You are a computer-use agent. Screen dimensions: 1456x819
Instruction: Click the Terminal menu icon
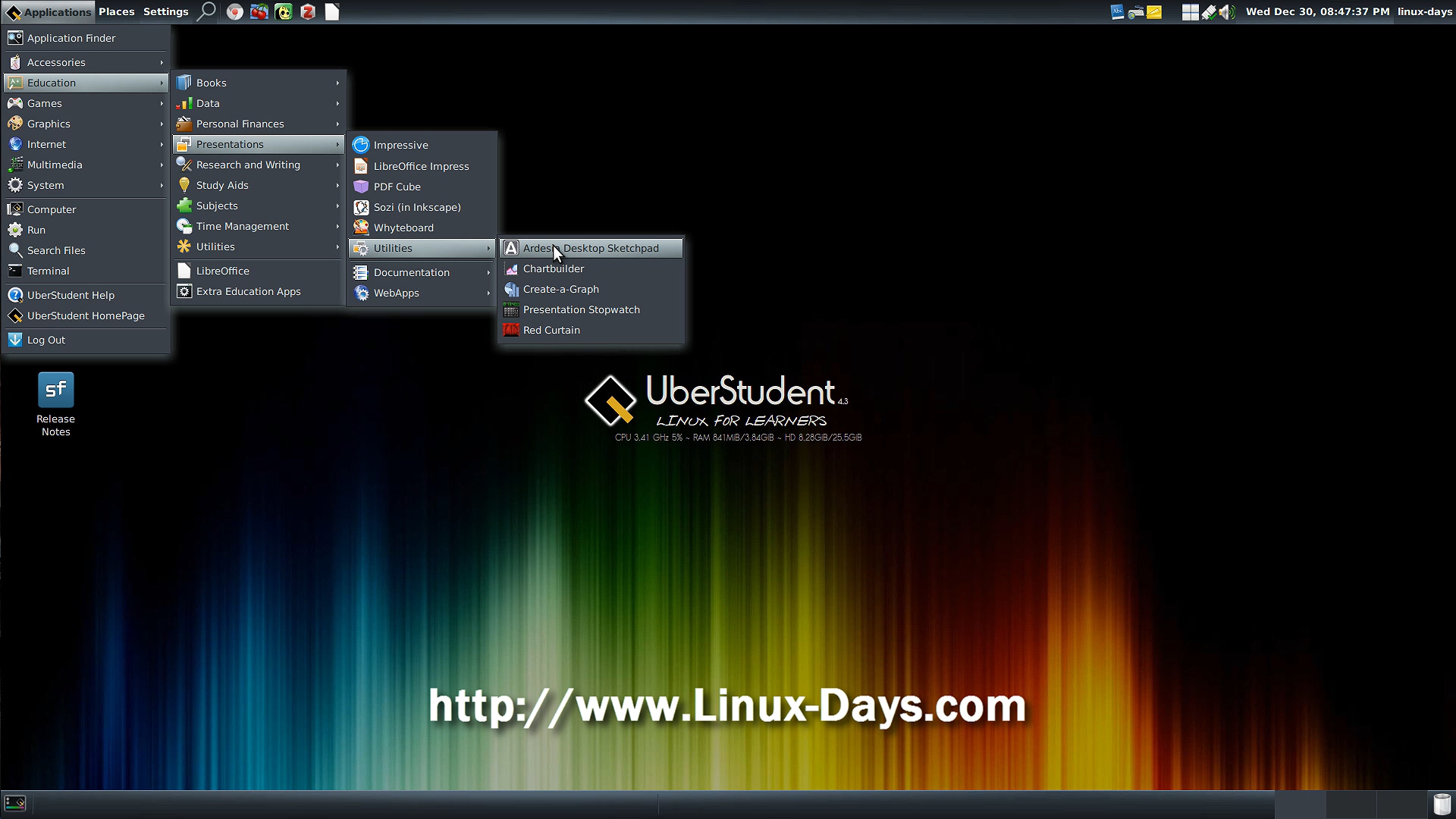tap(15, 271)
